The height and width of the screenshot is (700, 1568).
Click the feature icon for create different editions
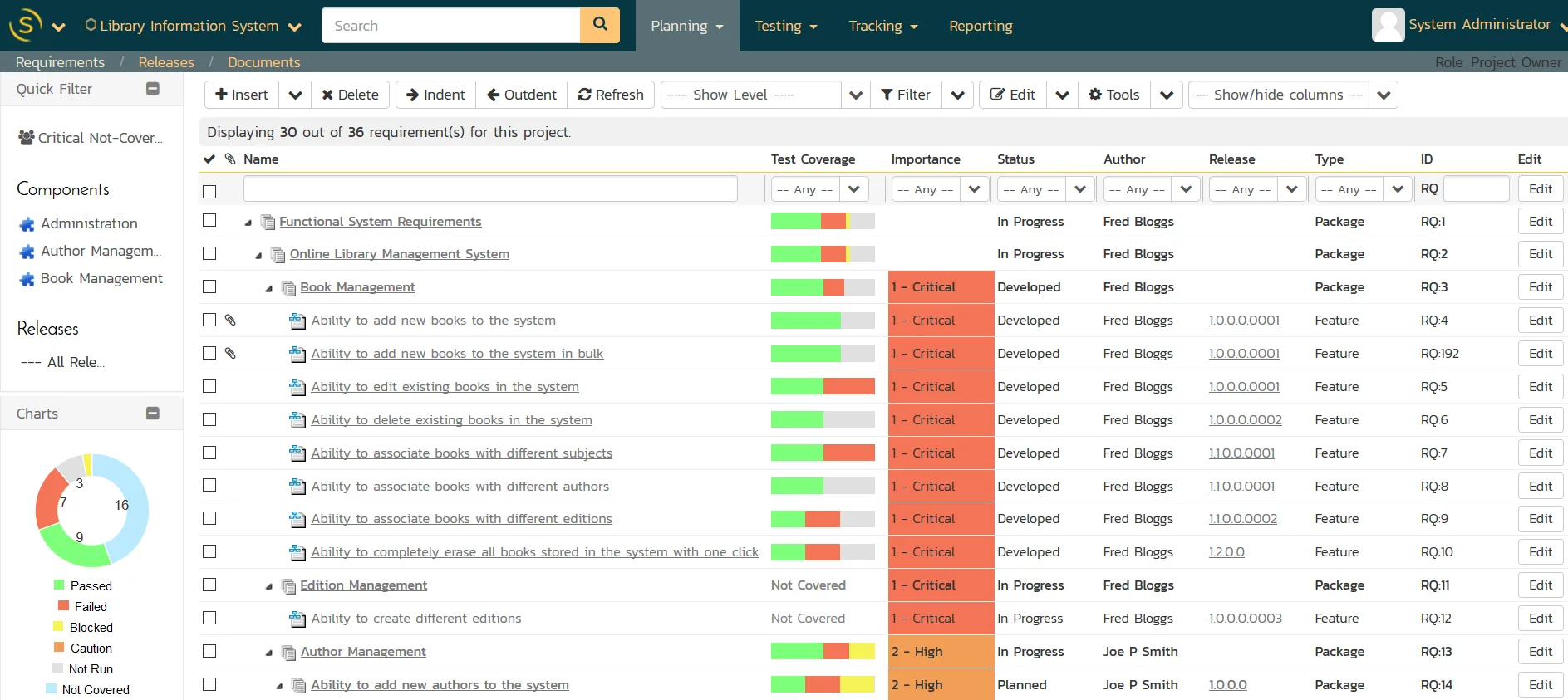point(297,619)
